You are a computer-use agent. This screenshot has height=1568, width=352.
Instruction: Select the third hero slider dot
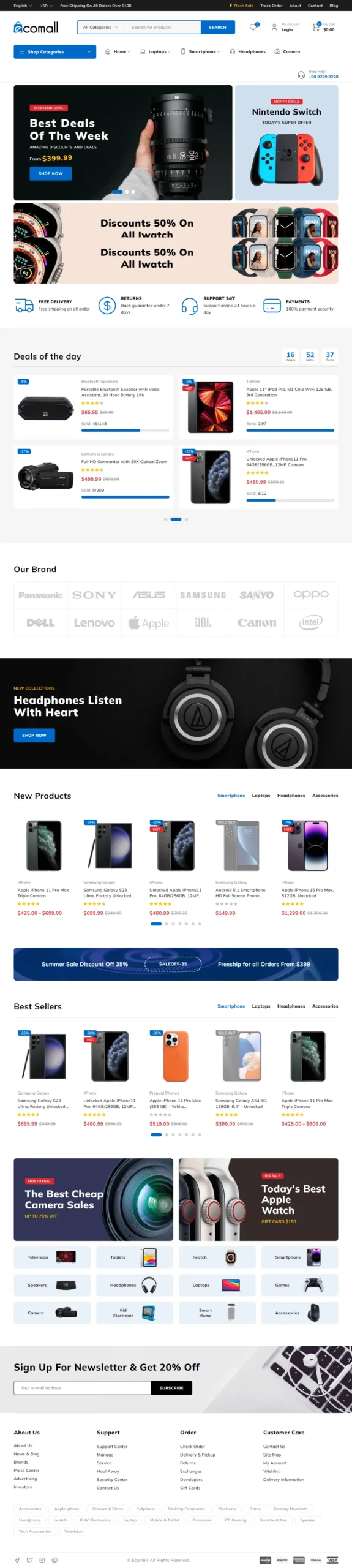(133, 192)
